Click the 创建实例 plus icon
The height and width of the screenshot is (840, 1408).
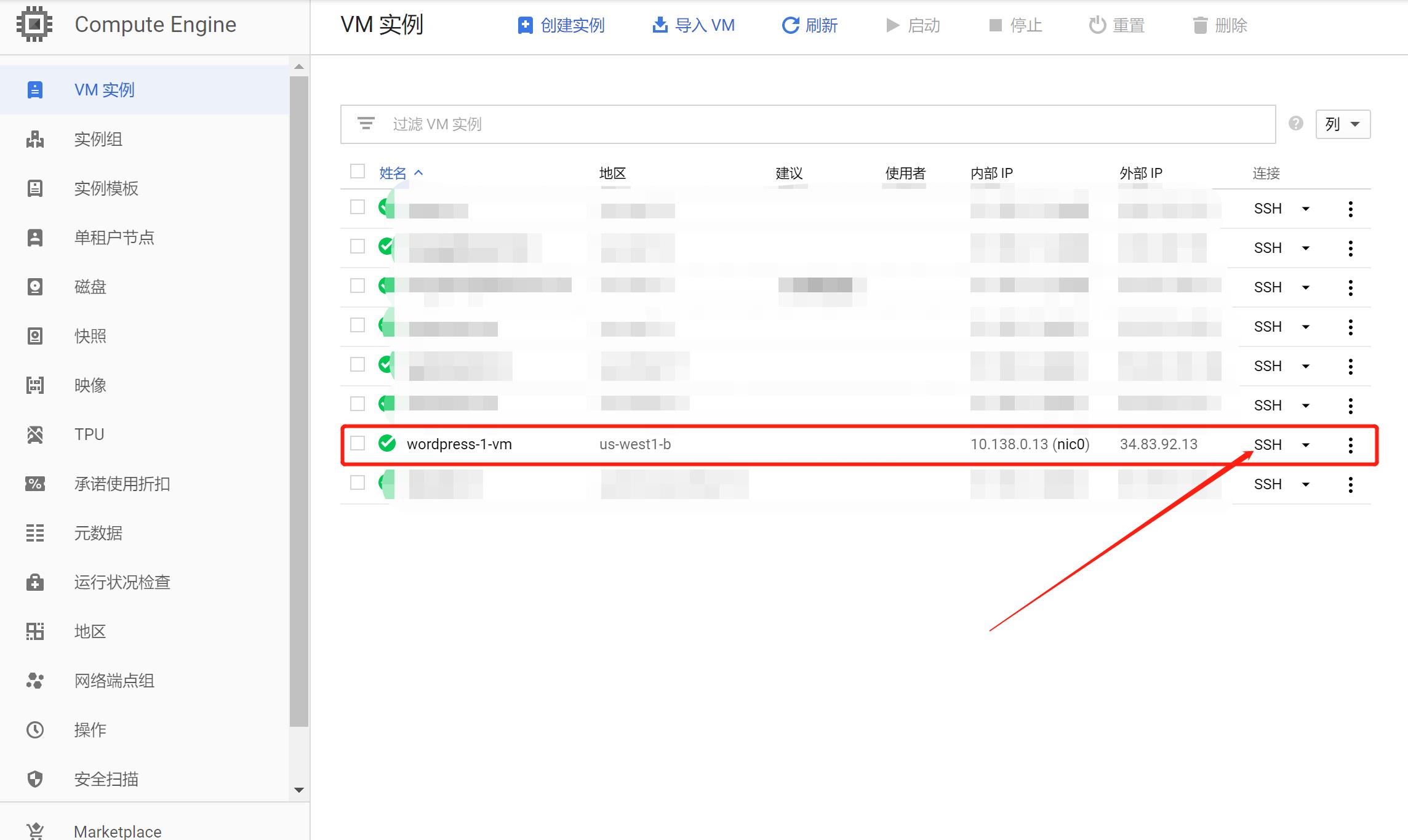point(525,25)
